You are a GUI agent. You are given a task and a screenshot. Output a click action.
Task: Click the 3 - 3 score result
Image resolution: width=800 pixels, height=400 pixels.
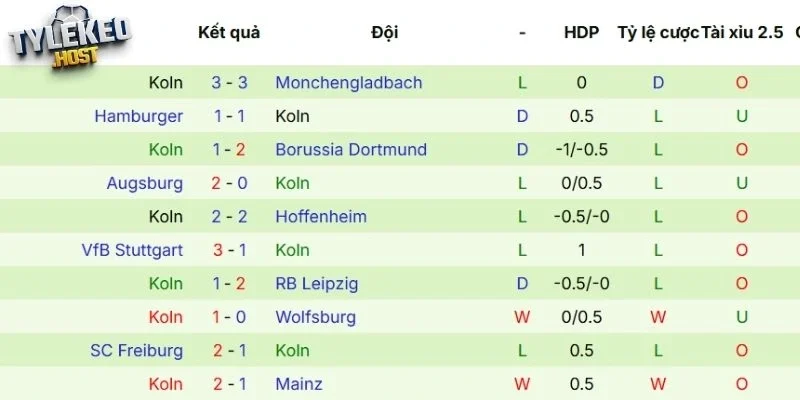[229, 83]
